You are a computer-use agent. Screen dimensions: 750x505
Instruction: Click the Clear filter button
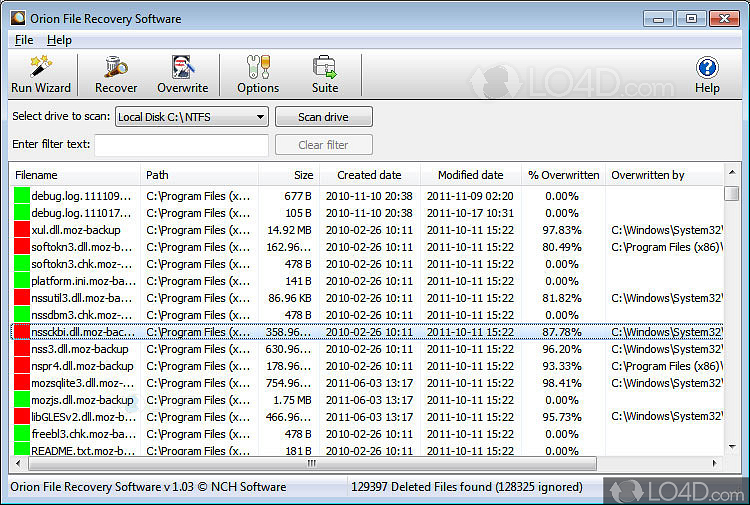pos(323,144)
